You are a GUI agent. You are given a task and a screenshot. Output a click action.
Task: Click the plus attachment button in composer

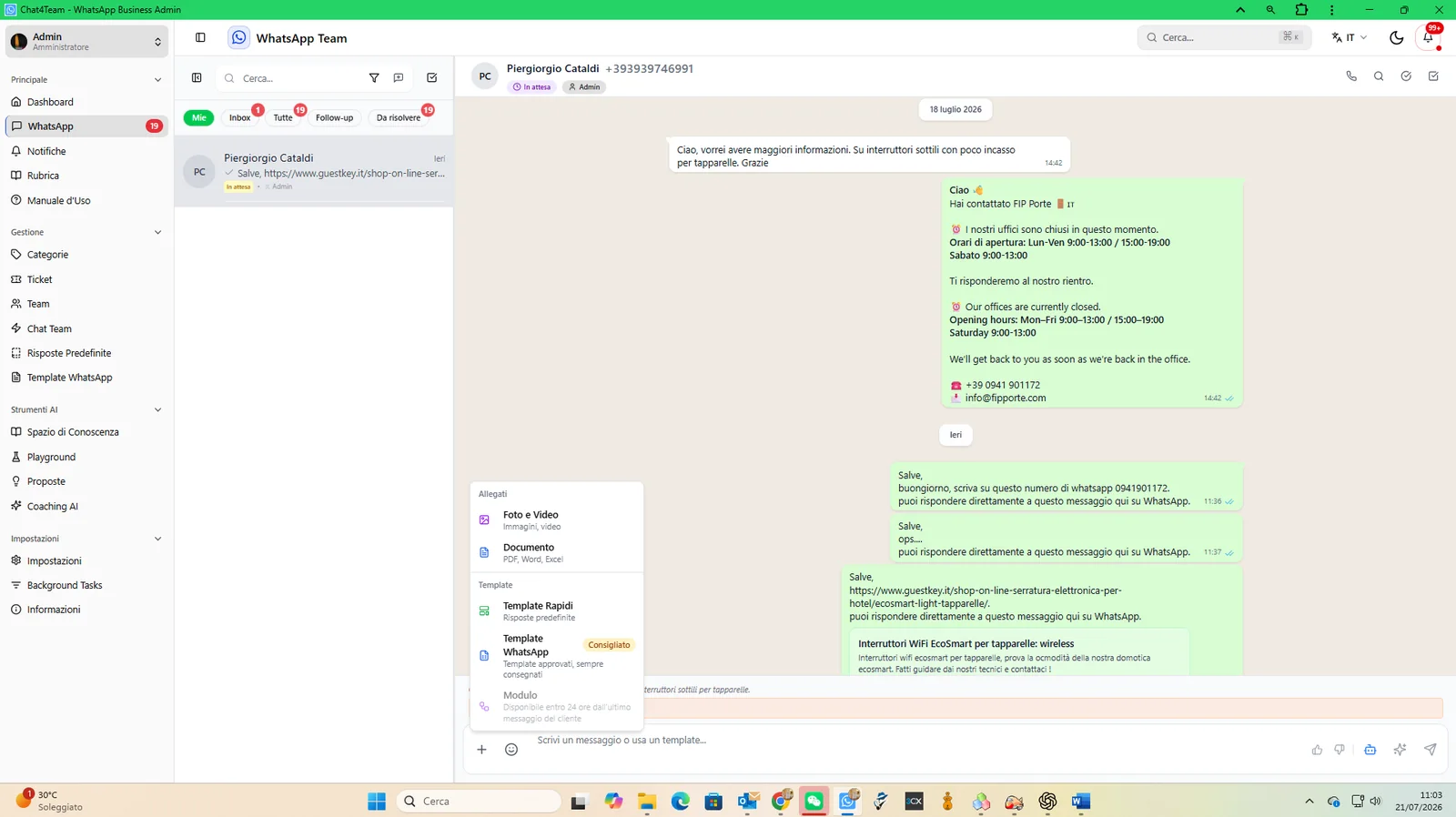click(x=481, y=750)
